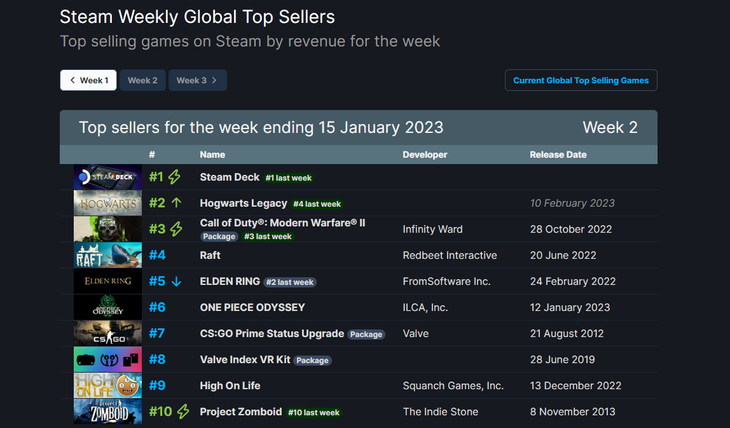The width and height of the screenshot is (730, 428).
Task: Go to the Week 1 tab
Action: 88,80
